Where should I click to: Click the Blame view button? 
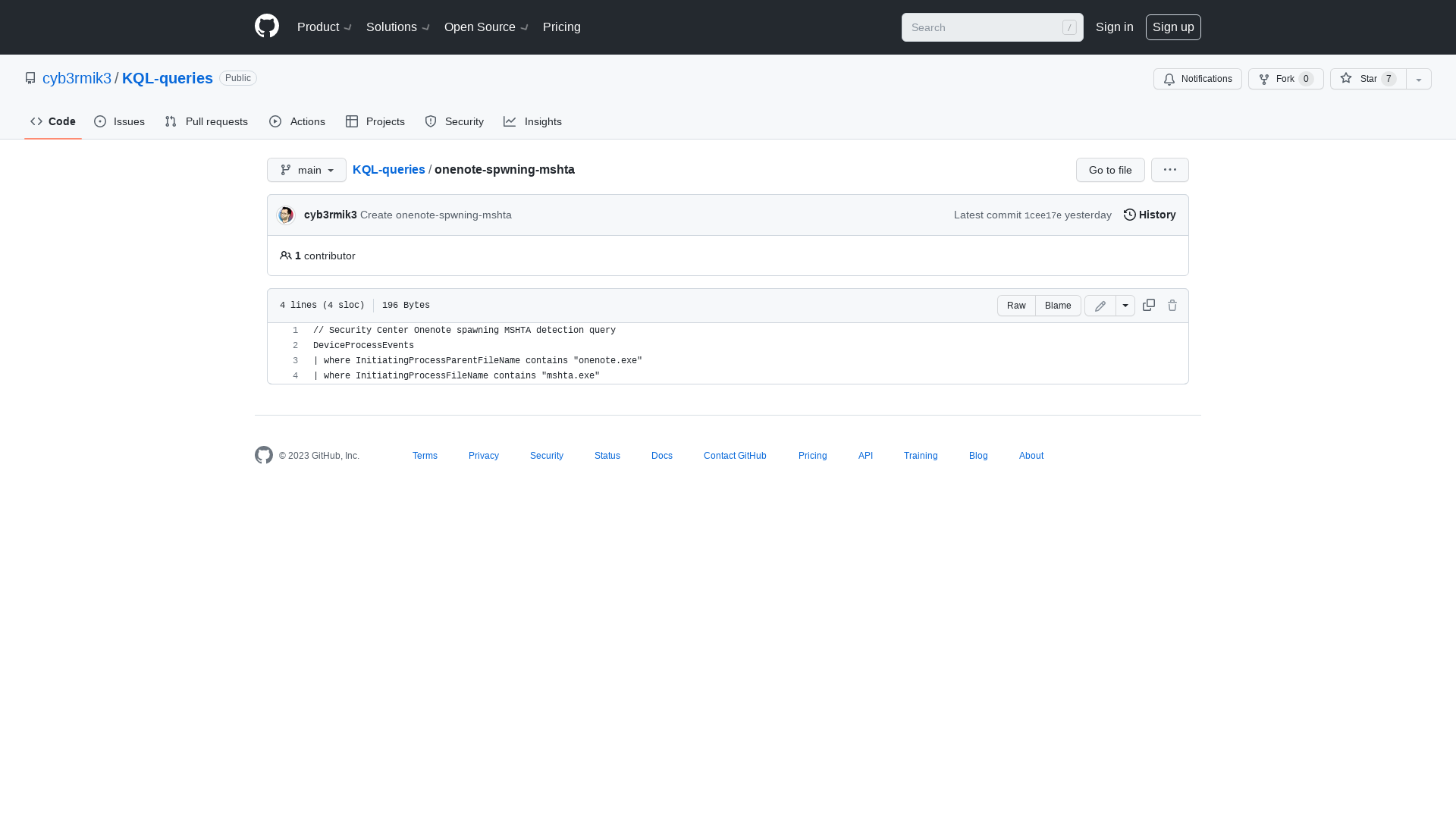(1058, 305)
